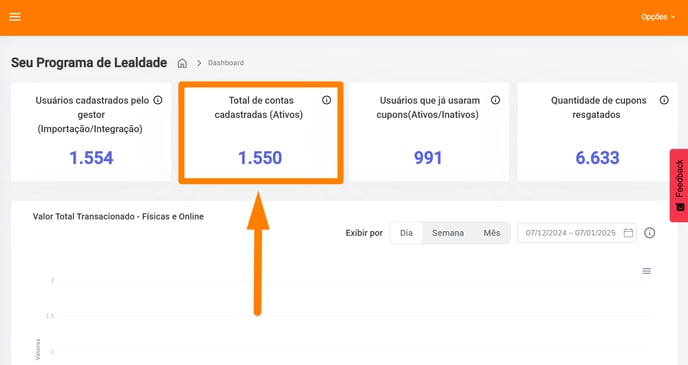Show info for Quantidade de cupons resgatados
688x365 pixels.
(664, 100)
